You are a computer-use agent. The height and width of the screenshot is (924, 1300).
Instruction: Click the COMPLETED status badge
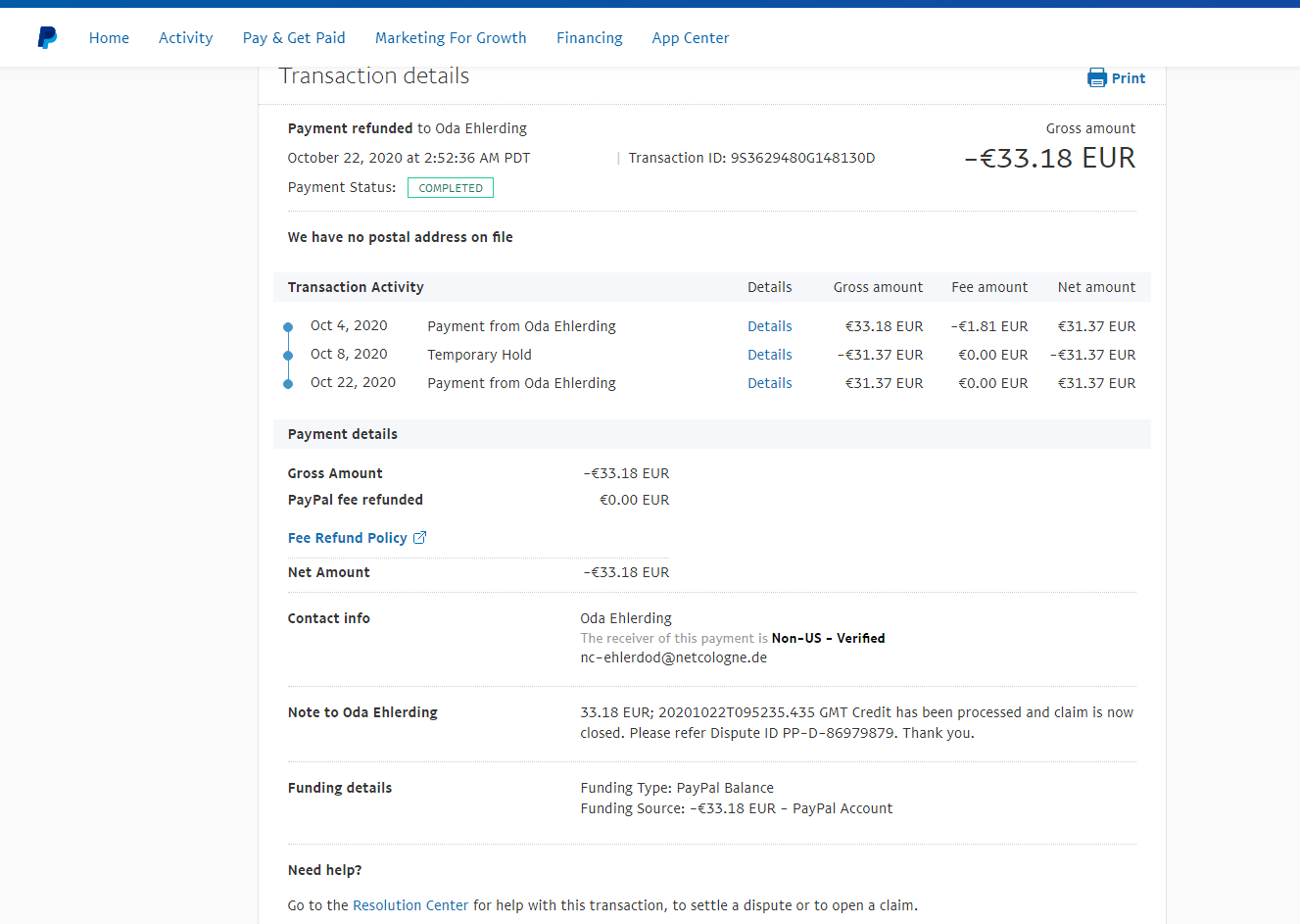(x=451, y=188)
